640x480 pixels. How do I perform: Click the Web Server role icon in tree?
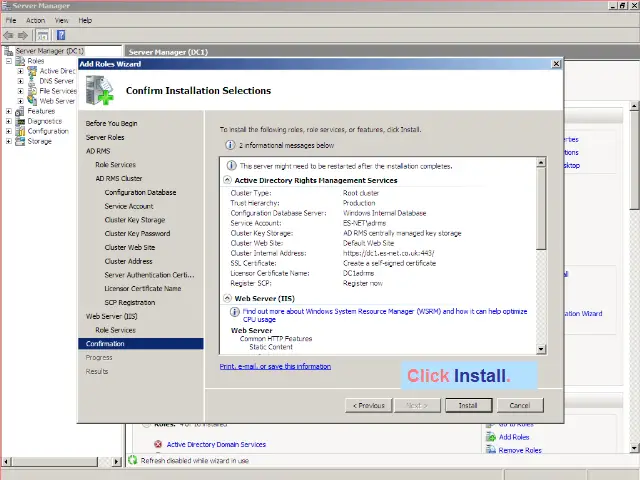pyautogui.click(x=32, y=101)
